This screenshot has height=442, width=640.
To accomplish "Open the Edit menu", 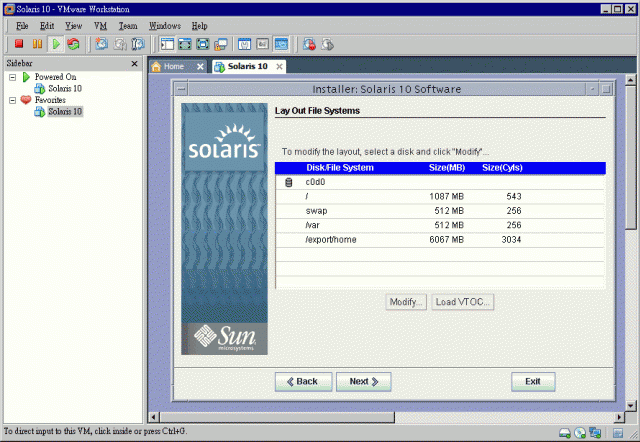I will pos(47,26).
